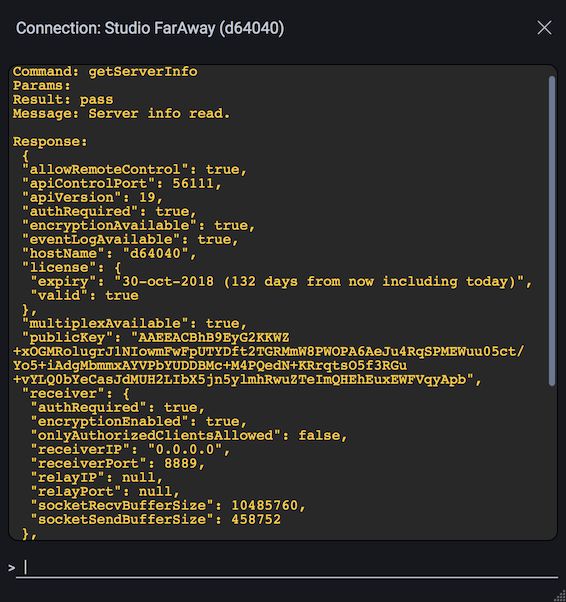The image size is (566, 602).
Task: Click the license "expiry" 30-oct-2018 line
Action: [281, 282]
